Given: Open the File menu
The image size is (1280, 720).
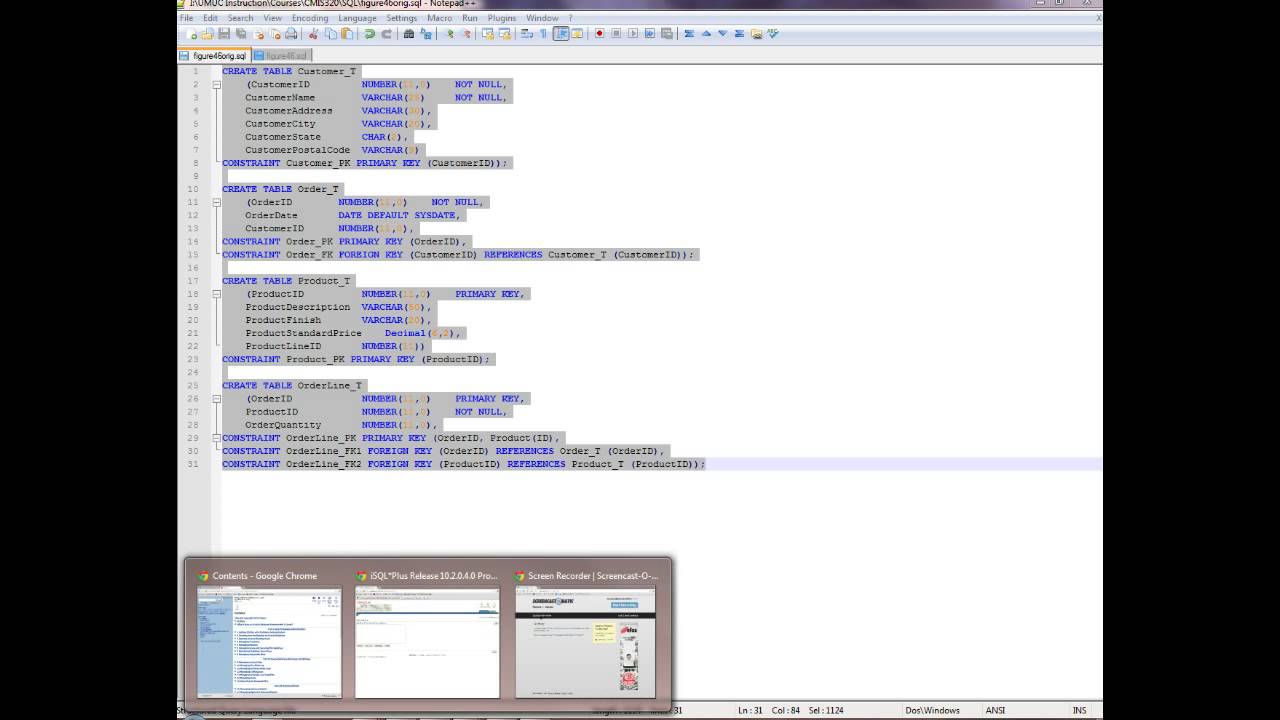Looking at the screenshot, I should click(x=186, y=18).
